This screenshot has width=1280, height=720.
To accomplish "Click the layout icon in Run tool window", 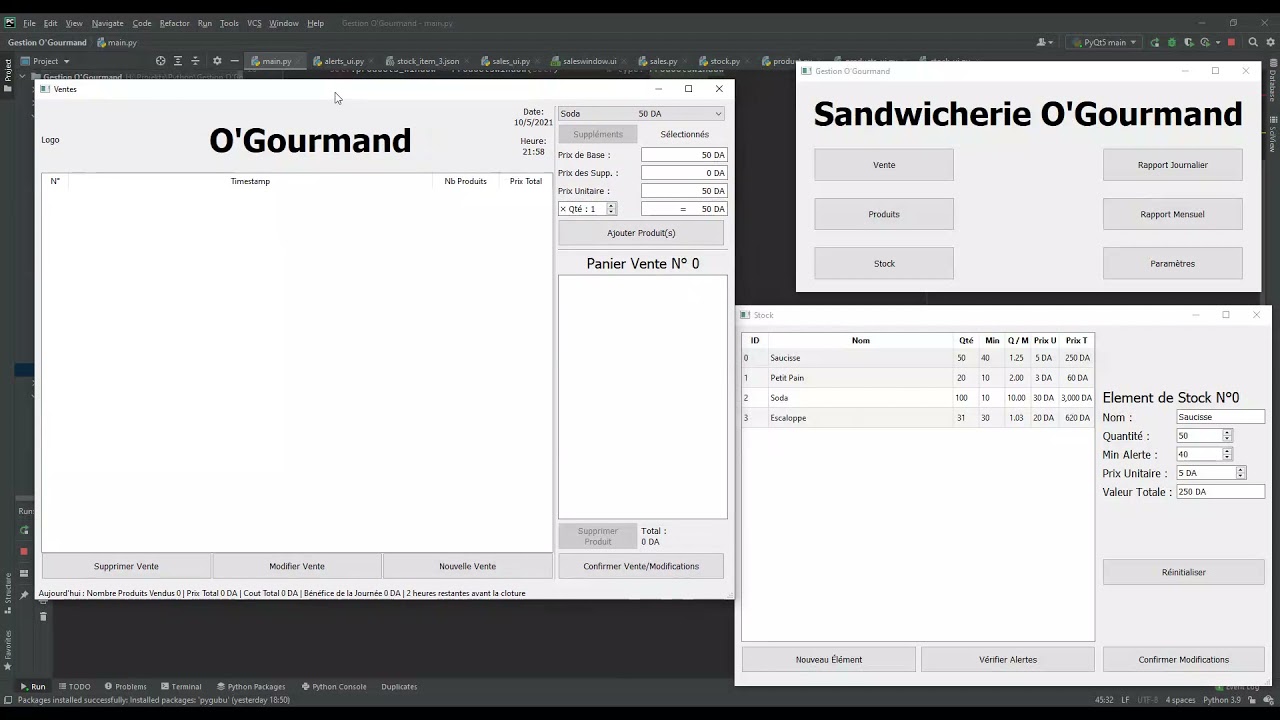I will 25,575.
